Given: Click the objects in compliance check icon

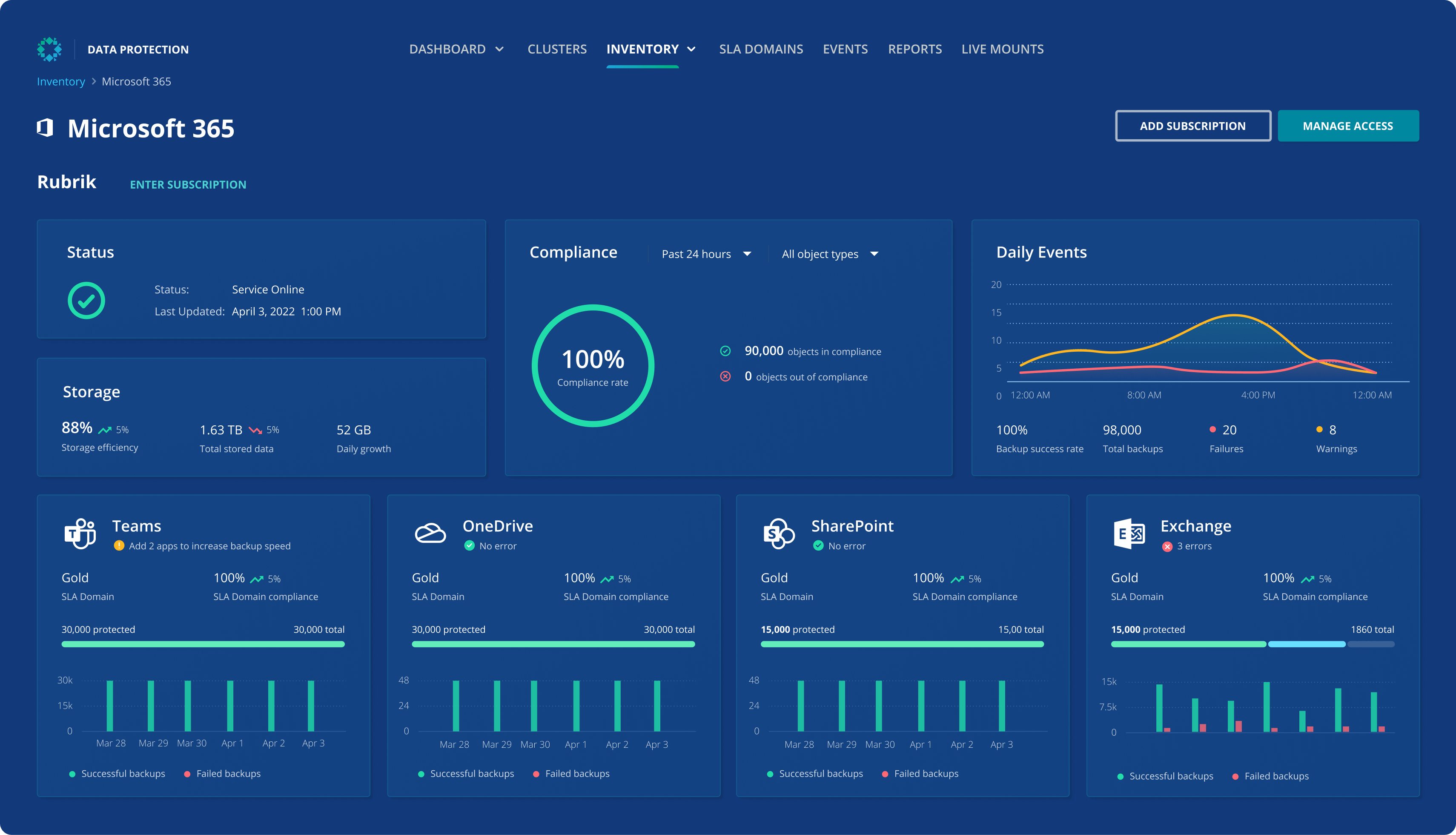Looking at the screenshot, I should (x=725, y=351).
